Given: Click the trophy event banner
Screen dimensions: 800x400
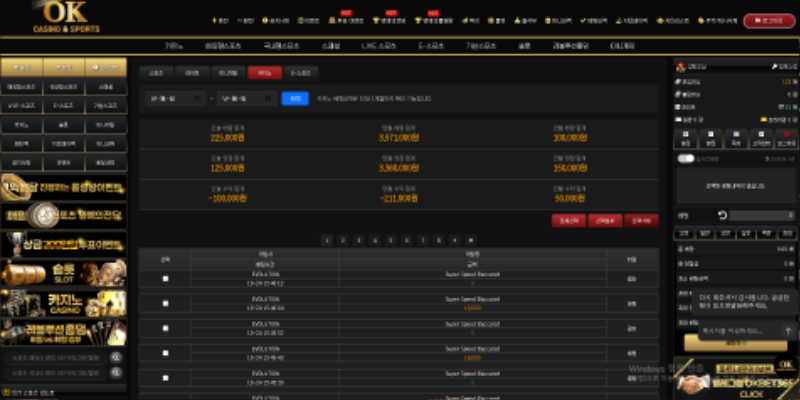Looking at the screenshot, I should pyautogui.click(x=64, y=243).
